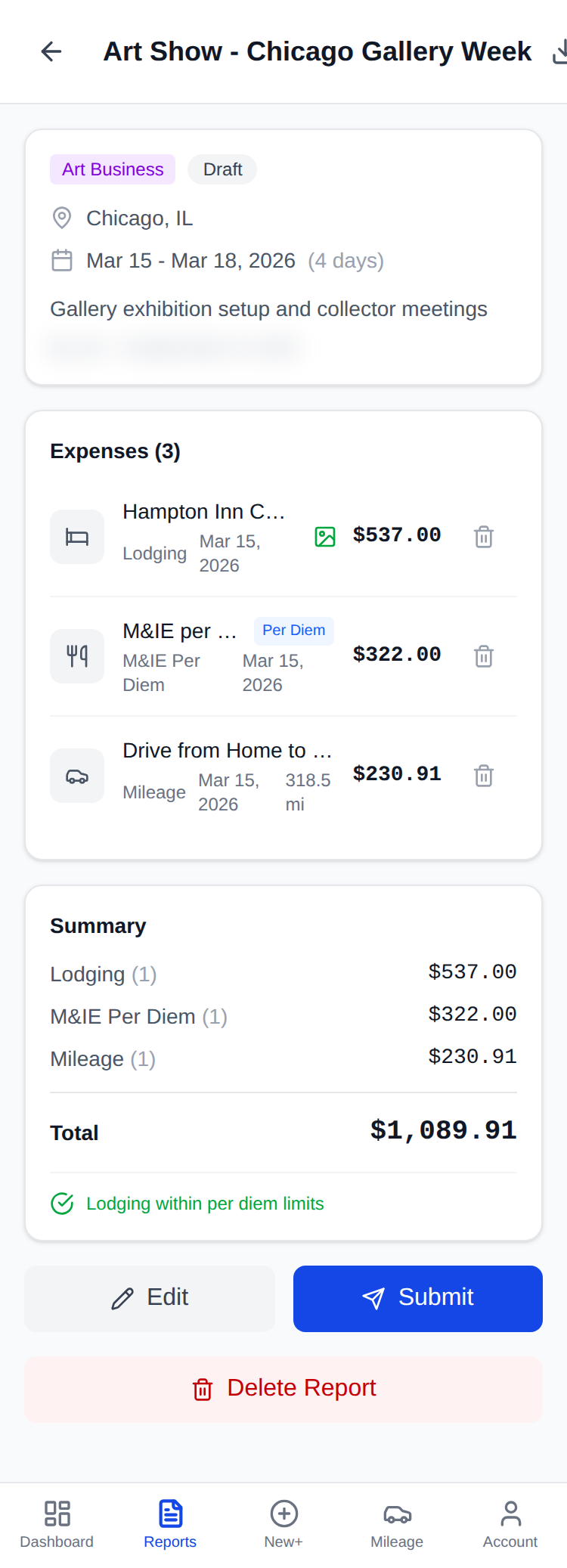Tap the green per diem compliance checkmark
Image resolution: width=567 pixels, height=1568 pixels.
62,1203
